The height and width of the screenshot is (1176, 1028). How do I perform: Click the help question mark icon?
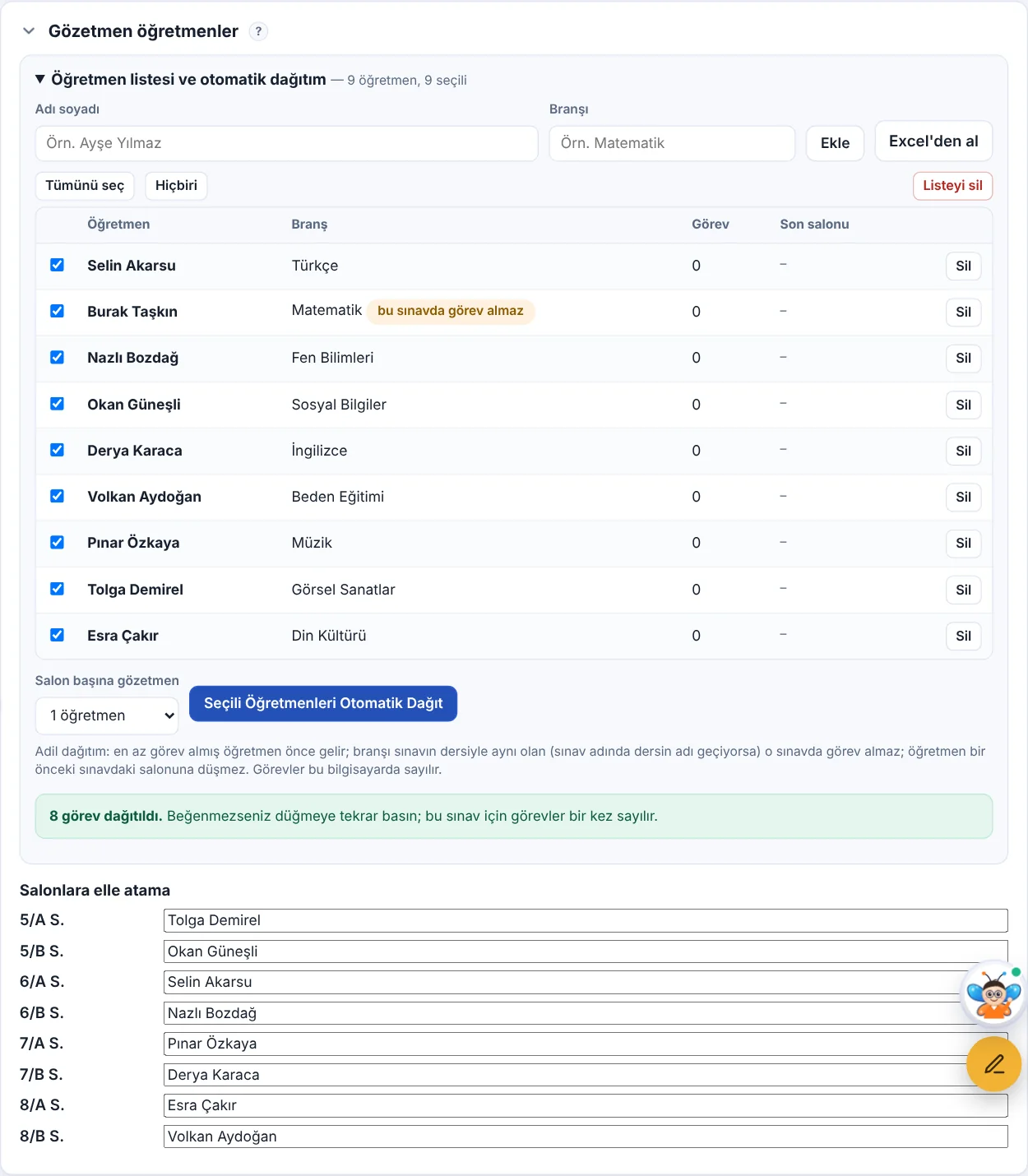pos(258,31)
